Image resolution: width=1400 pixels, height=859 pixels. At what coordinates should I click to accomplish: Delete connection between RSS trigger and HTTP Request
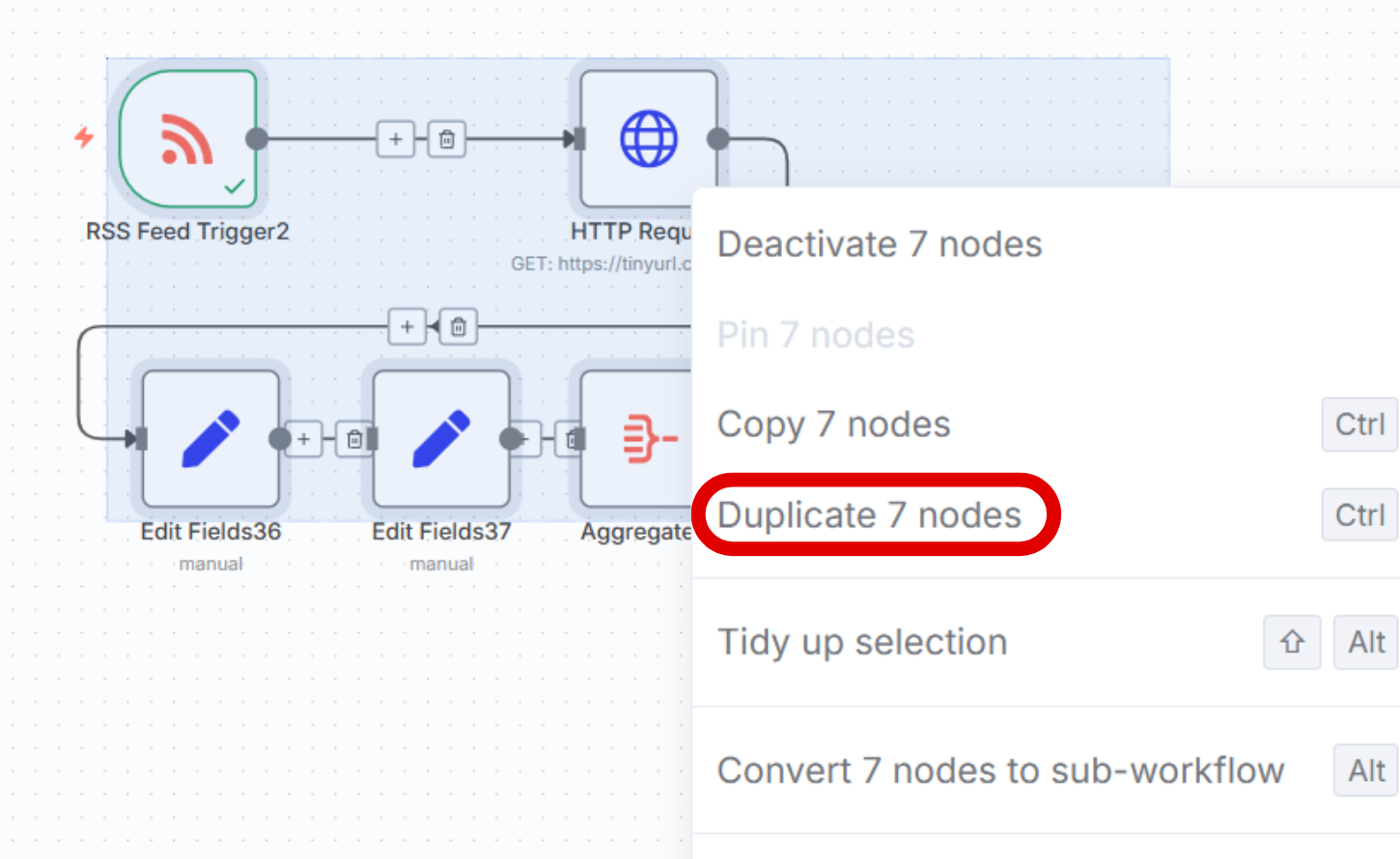coord(446,139)
